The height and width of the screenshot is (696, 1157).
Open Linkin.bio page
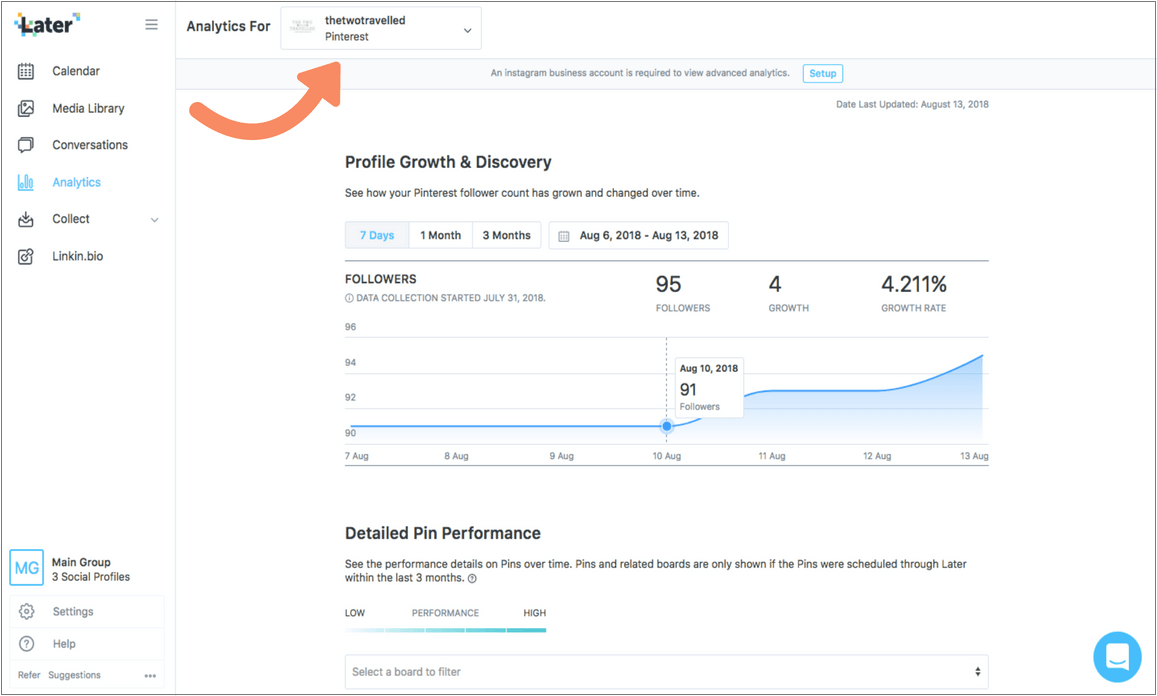click(77, 256)
